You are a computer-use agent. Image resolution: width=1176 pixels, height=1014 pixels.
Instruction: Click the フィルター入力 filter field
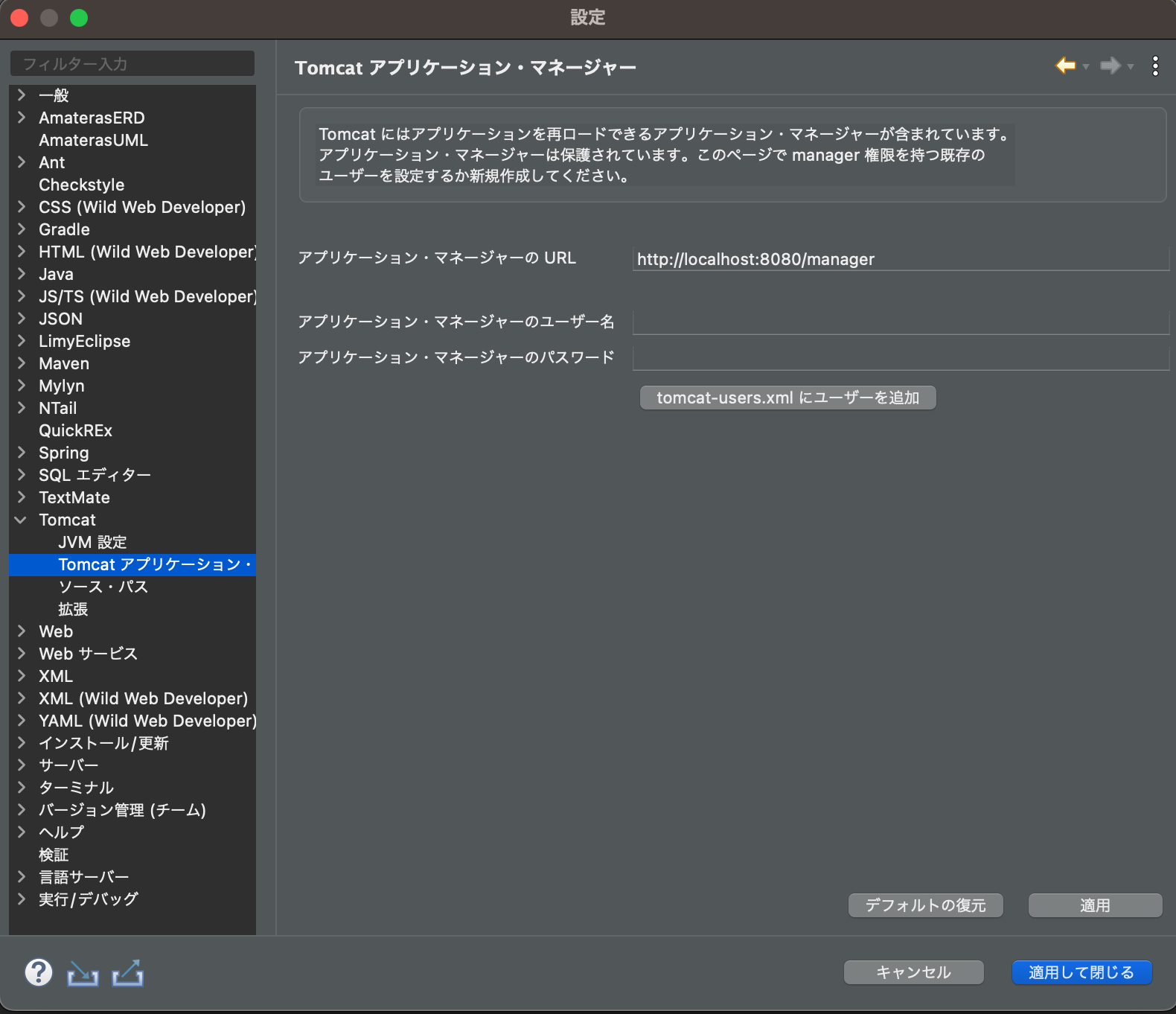[132, 63]
